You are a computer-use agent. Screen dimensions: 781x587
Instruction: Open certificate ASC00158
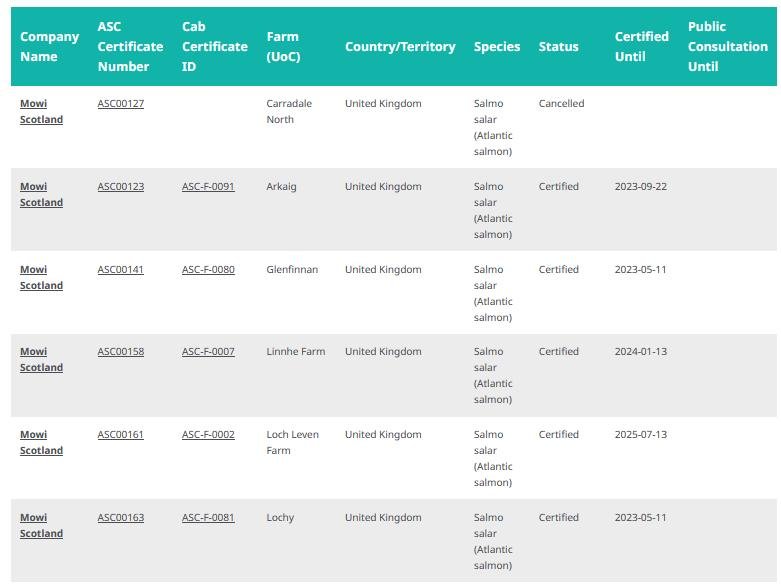coord(120,352)
